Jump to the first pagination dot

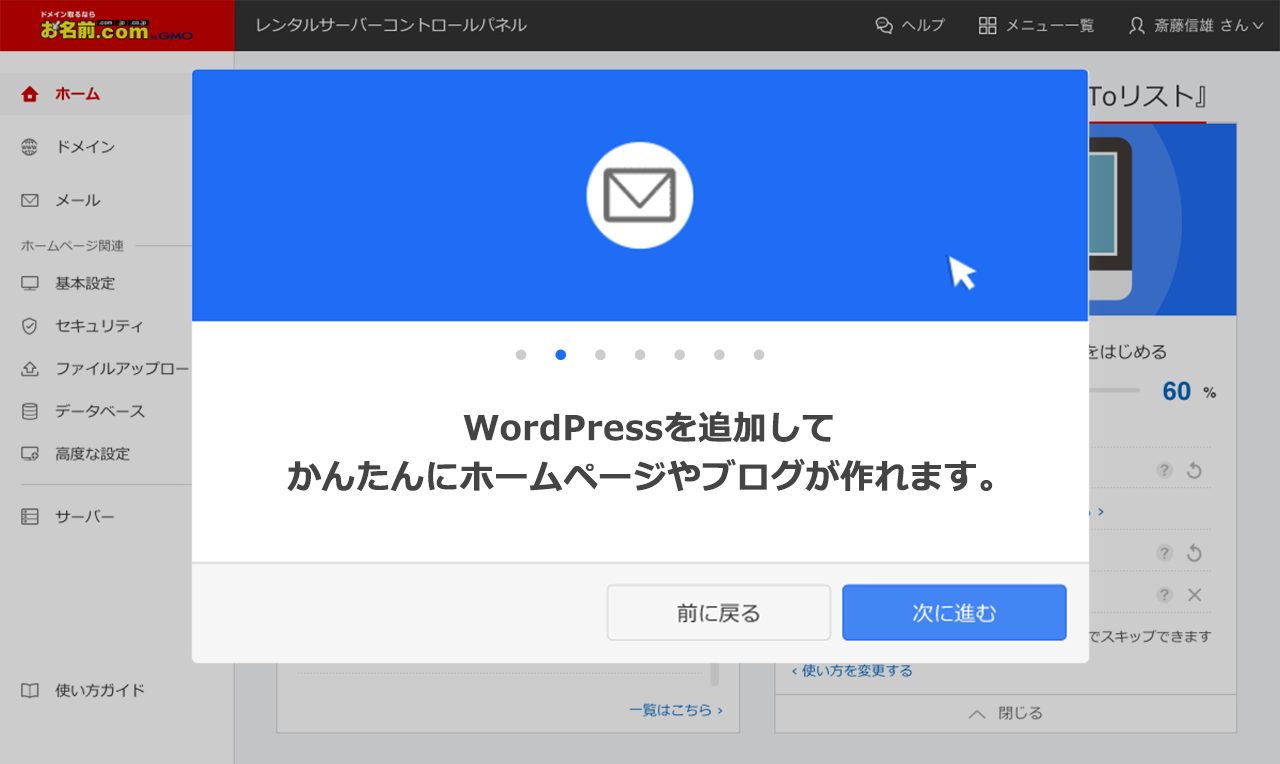[x=521, y=354]
